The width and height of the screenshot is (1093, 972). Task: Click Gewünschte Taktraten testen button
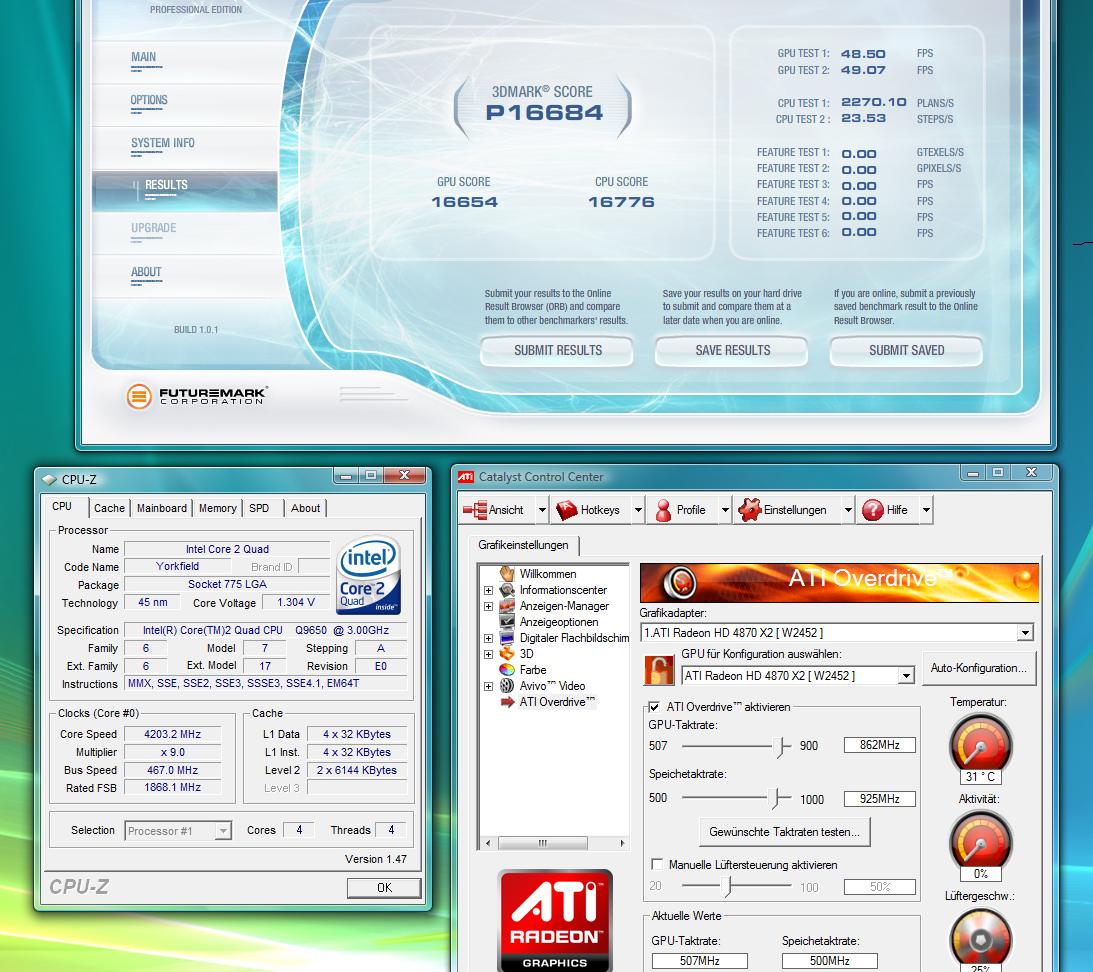(784, 832)
